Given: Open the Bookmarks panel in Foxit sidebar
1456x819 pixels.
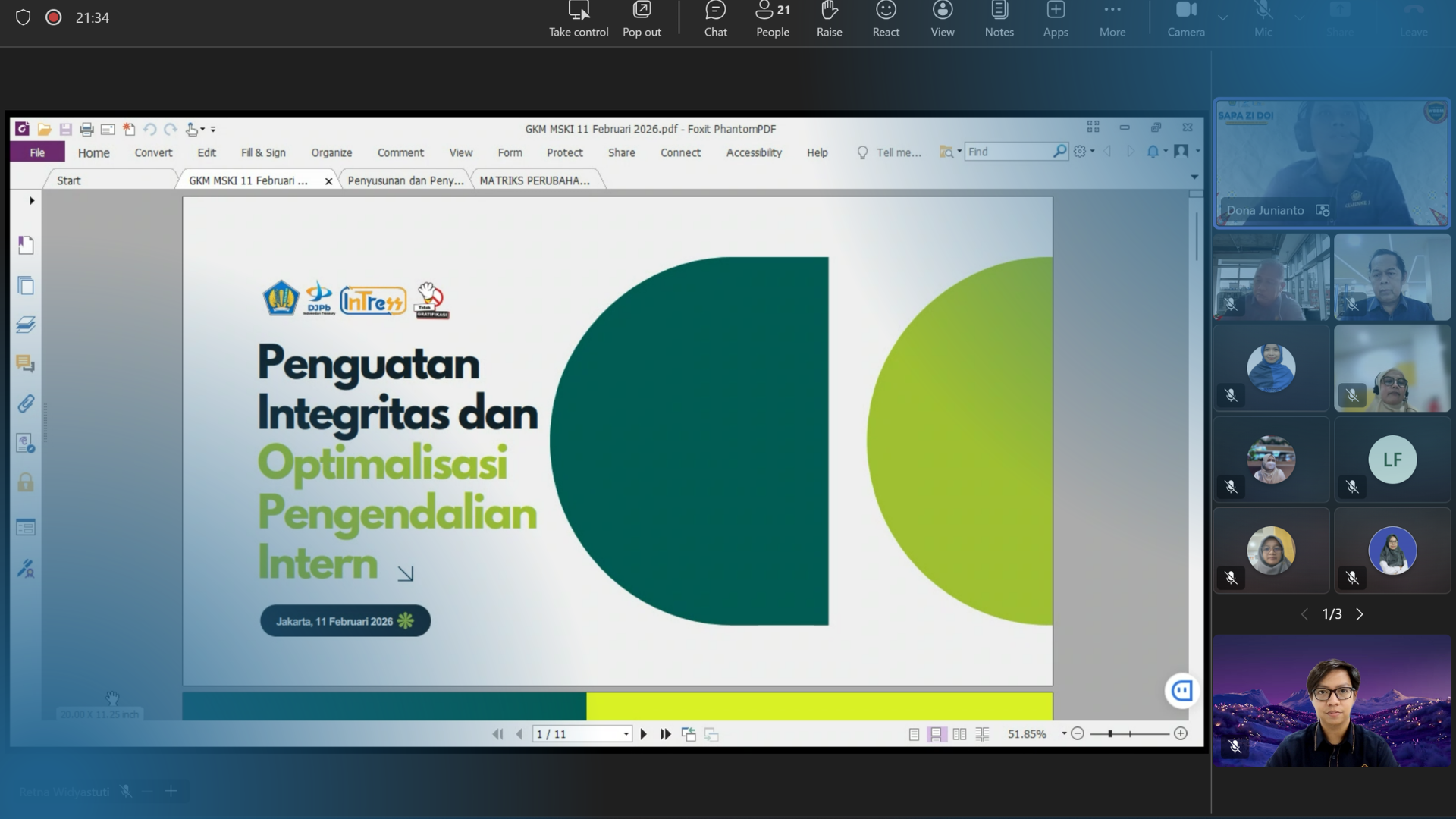Looking at the screenshot, I should click(26, 245).
